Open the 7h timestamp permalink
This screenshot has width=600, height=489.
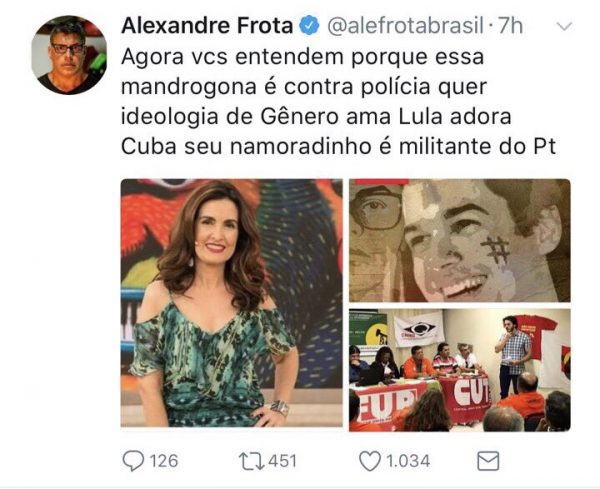point(510,26)
